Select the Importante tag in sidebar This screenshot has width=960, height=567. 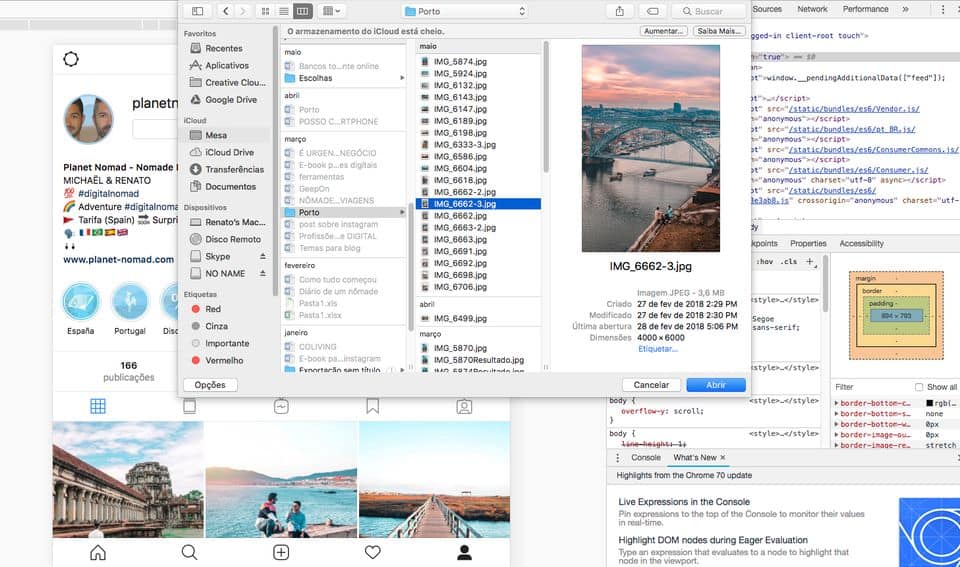(x=227, y=344)
